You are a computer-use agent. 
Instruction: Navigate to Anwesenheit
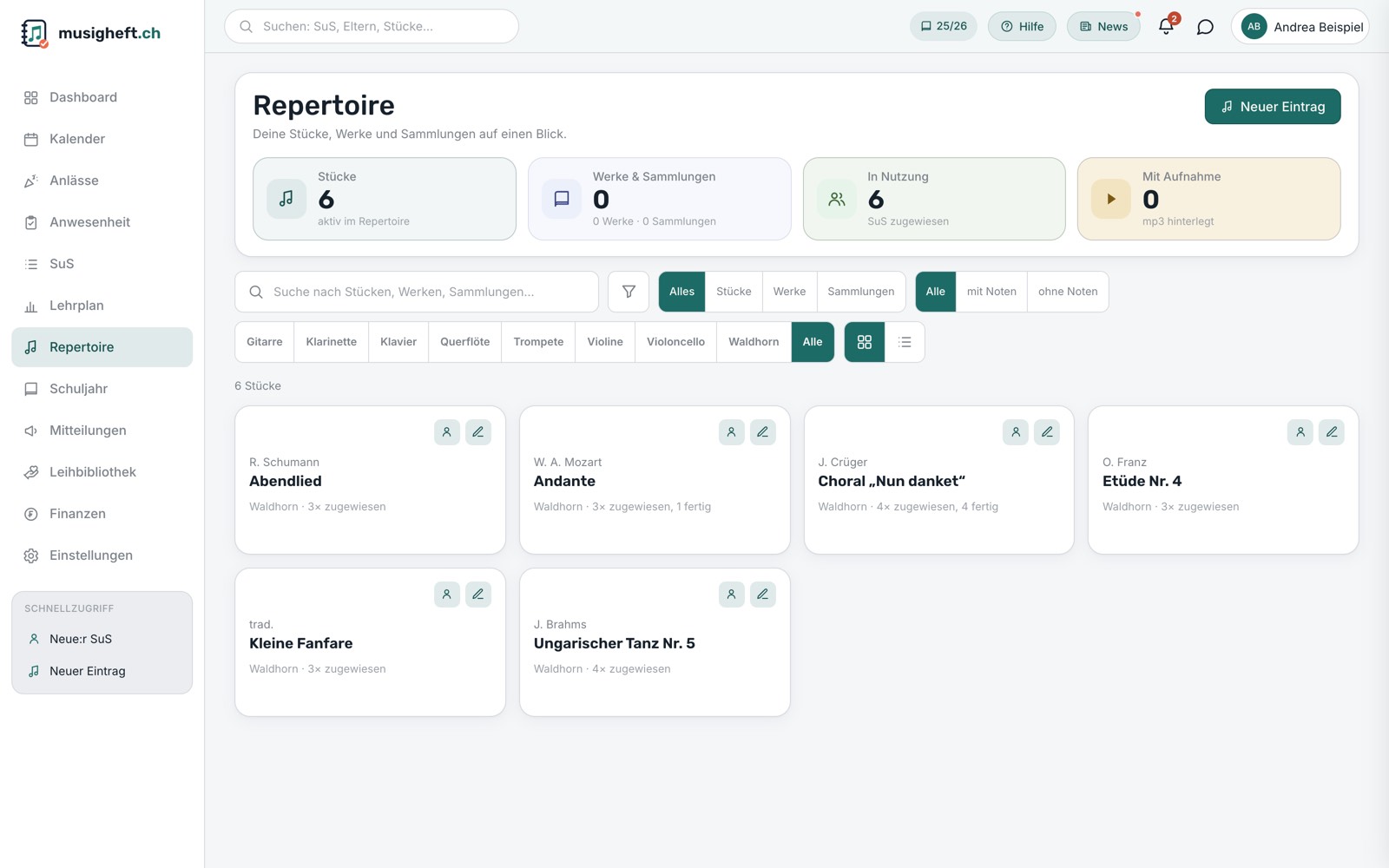(x=102, y=222)
